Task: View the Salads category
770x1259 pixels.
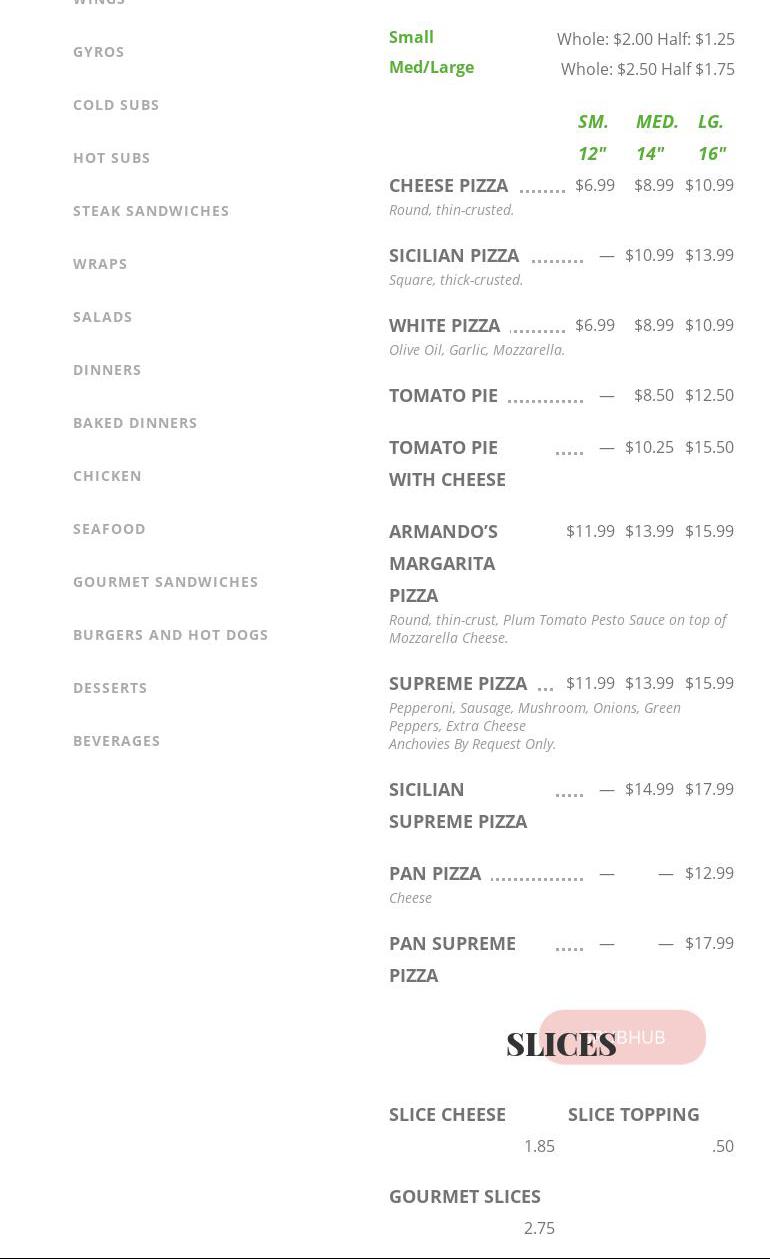Action: point(103,317)
